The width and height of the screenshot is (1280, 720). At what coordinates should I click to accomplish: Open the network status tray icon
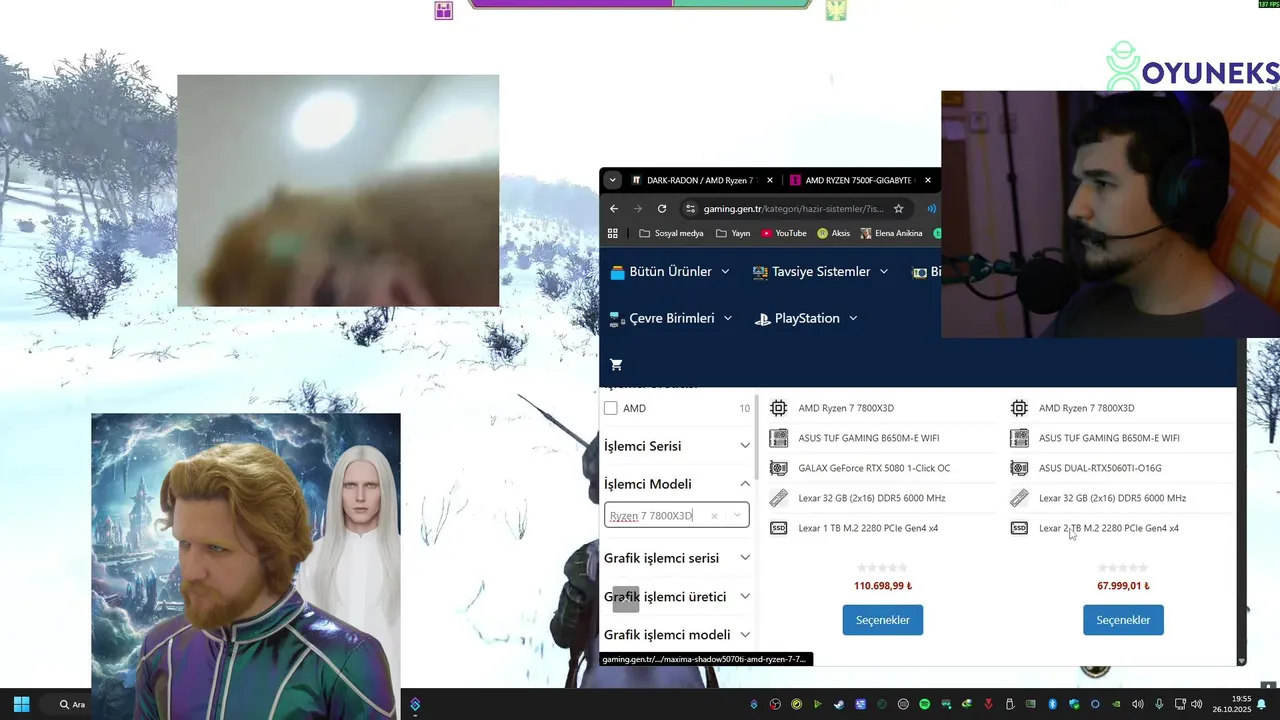[x=1180, y=704]
